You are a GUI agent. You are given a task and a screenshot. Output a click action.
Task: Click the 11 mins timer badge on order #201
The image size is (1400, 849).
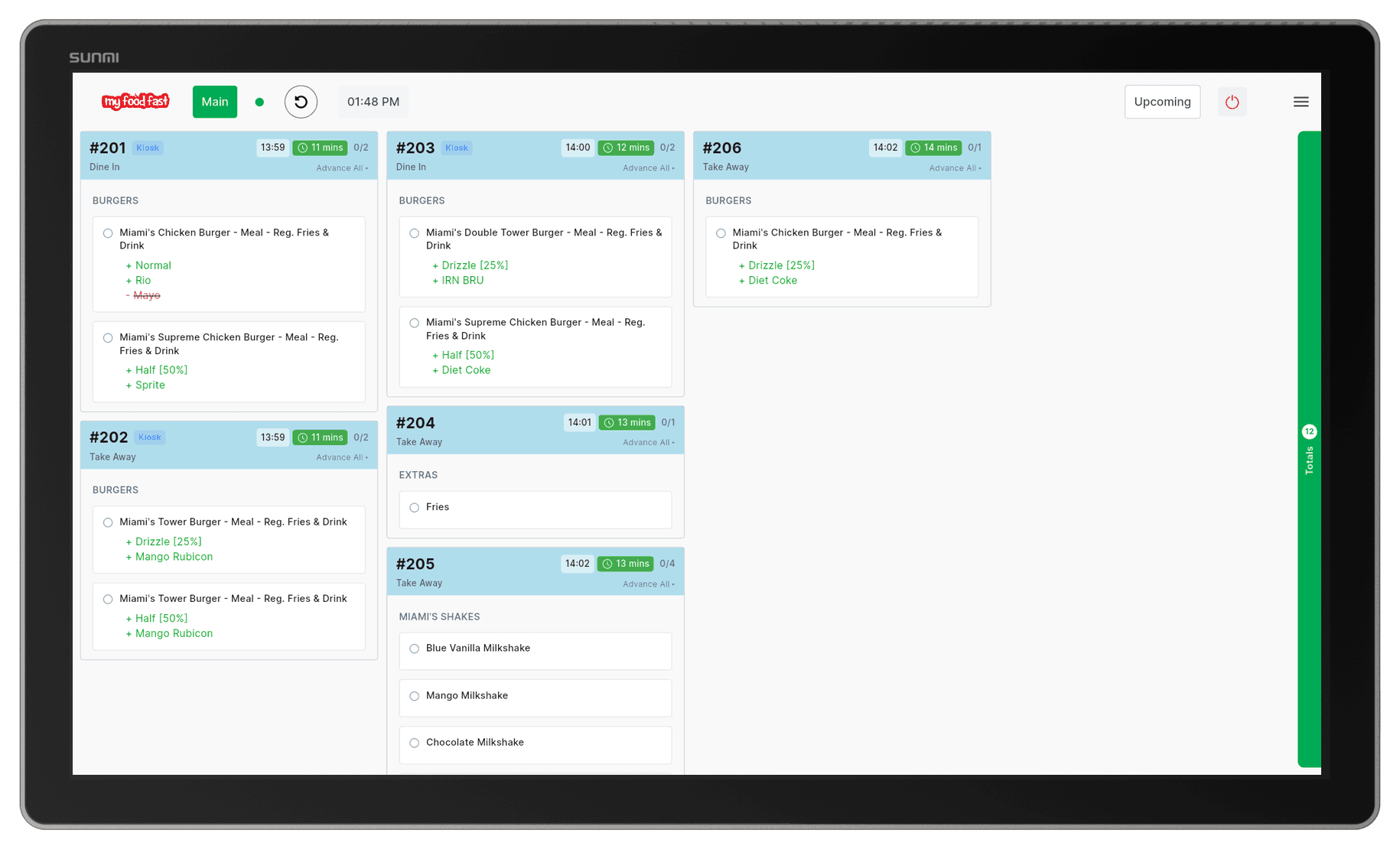pos(320,148)
